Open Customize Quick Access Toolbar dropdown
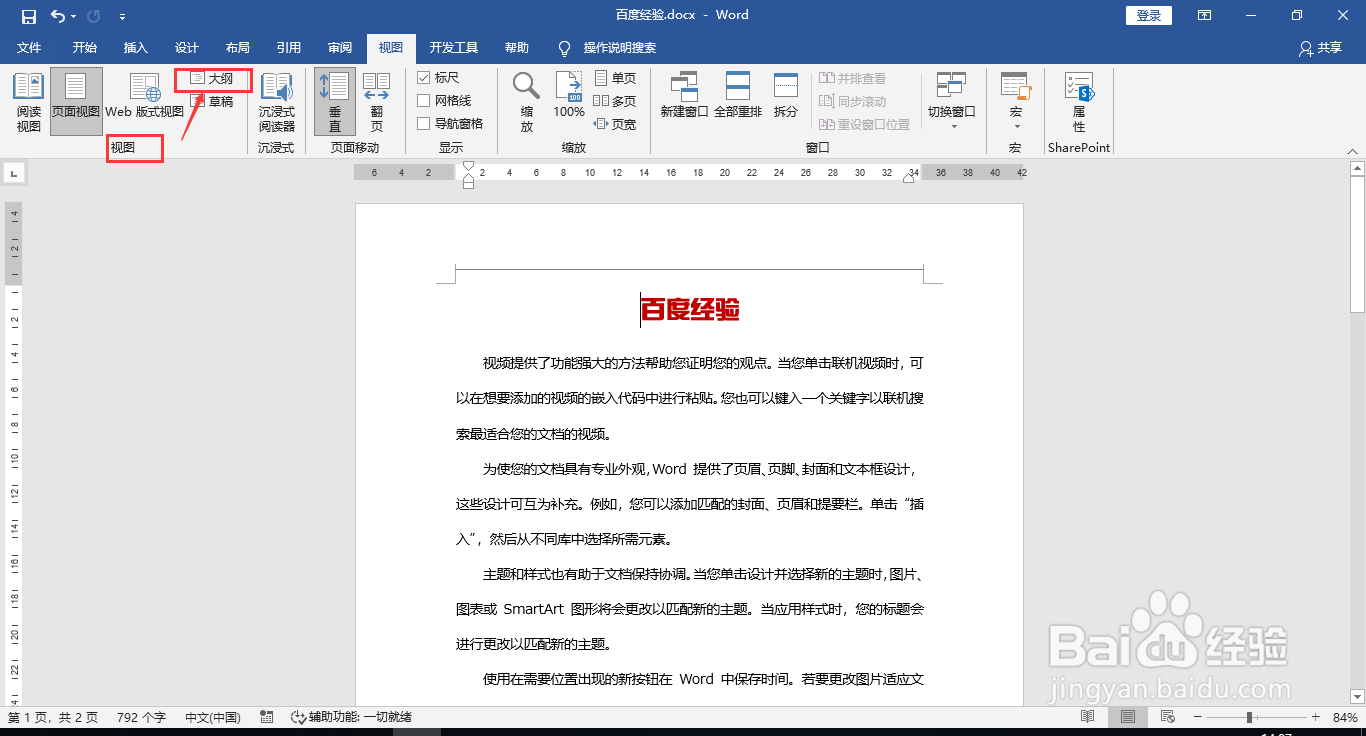This screenshot has height=736, width=1366. (x=122, y=17)
